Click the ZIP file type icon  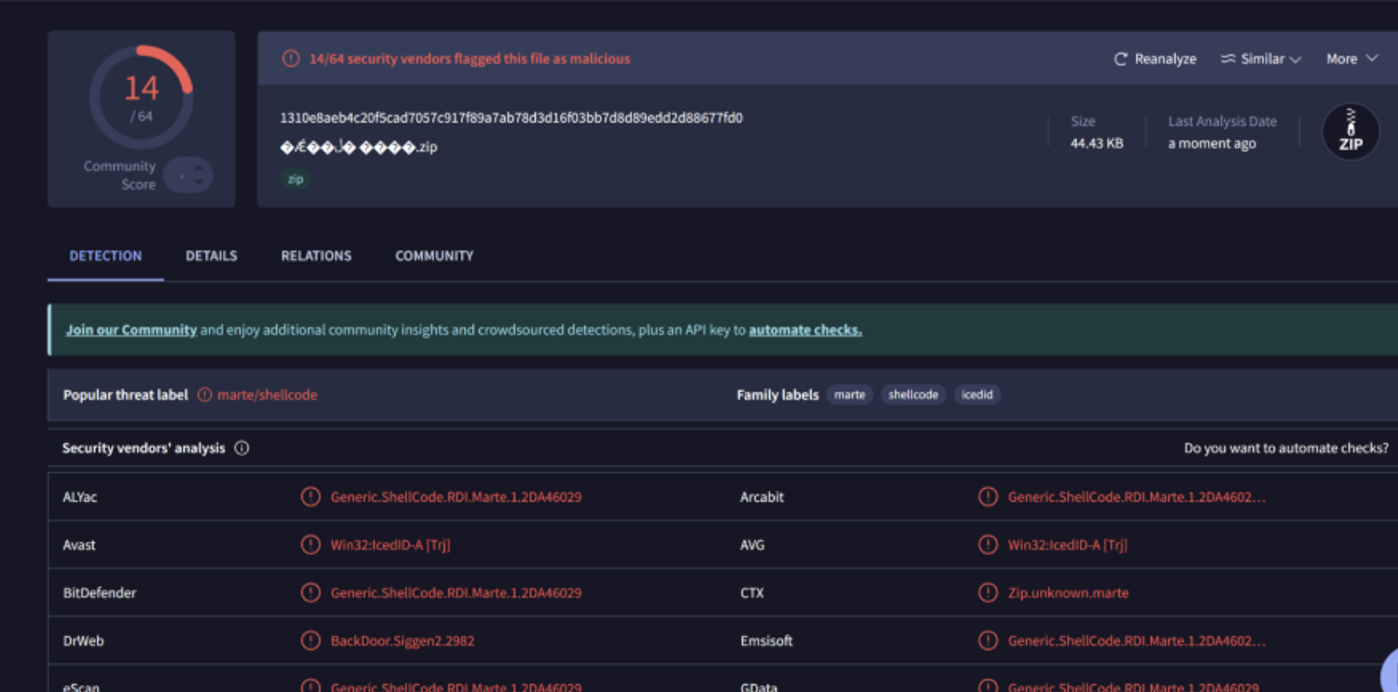[1350, 132]
